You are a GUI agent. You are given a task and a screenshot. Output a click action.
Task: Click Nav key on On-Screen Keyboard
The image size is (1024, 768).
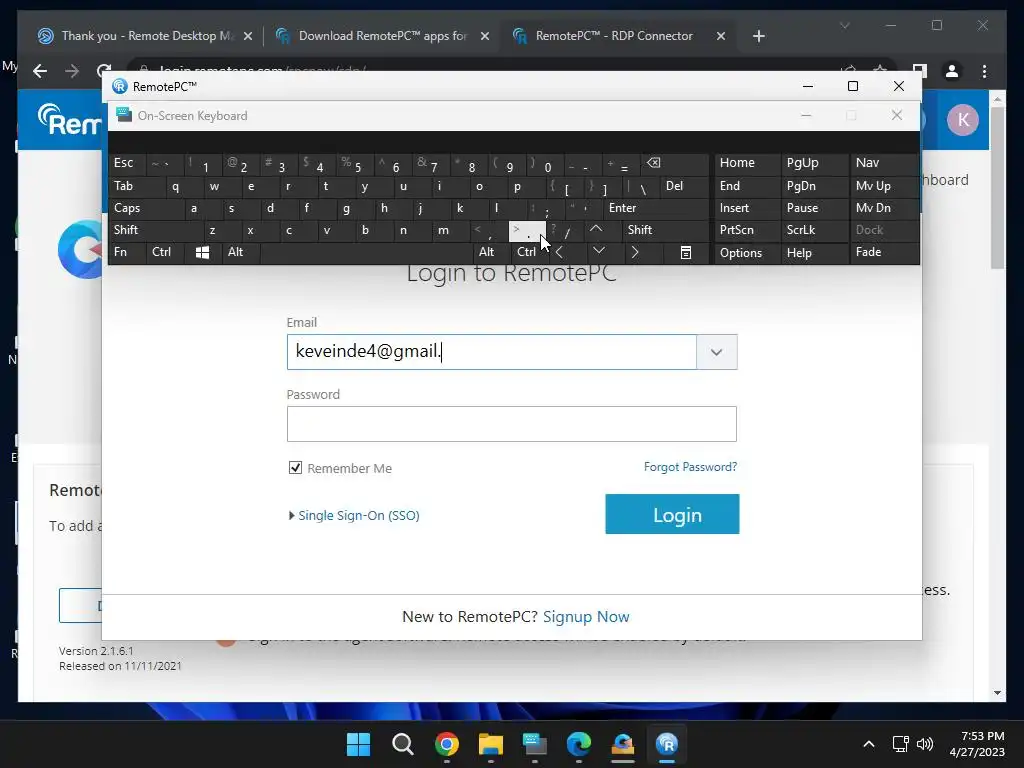coord(884,163)
